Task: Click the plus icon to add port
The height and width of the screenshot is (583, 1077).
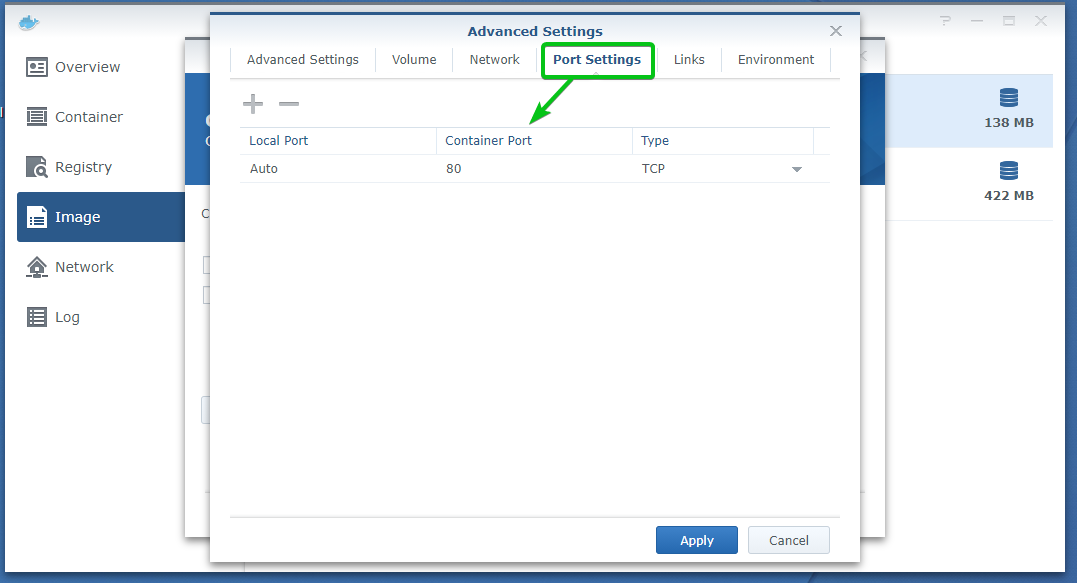Action: click(253, 104)
